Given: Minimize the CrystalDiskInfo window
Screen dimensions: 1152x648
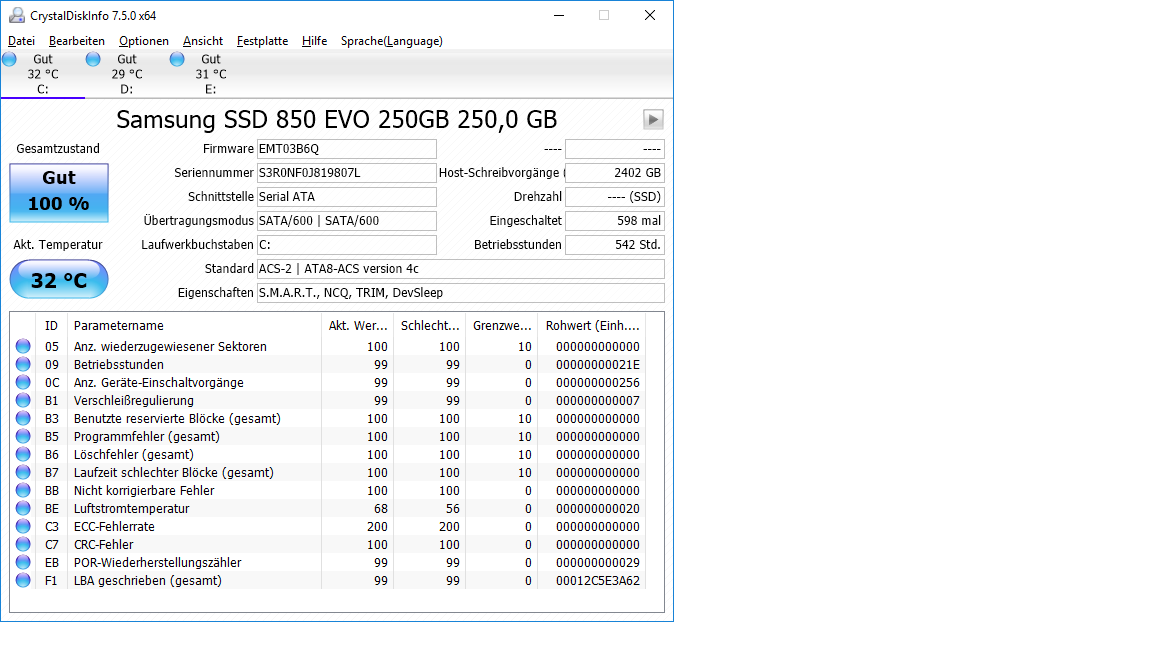Looking at the screenshot, I should tap(559, 15).
